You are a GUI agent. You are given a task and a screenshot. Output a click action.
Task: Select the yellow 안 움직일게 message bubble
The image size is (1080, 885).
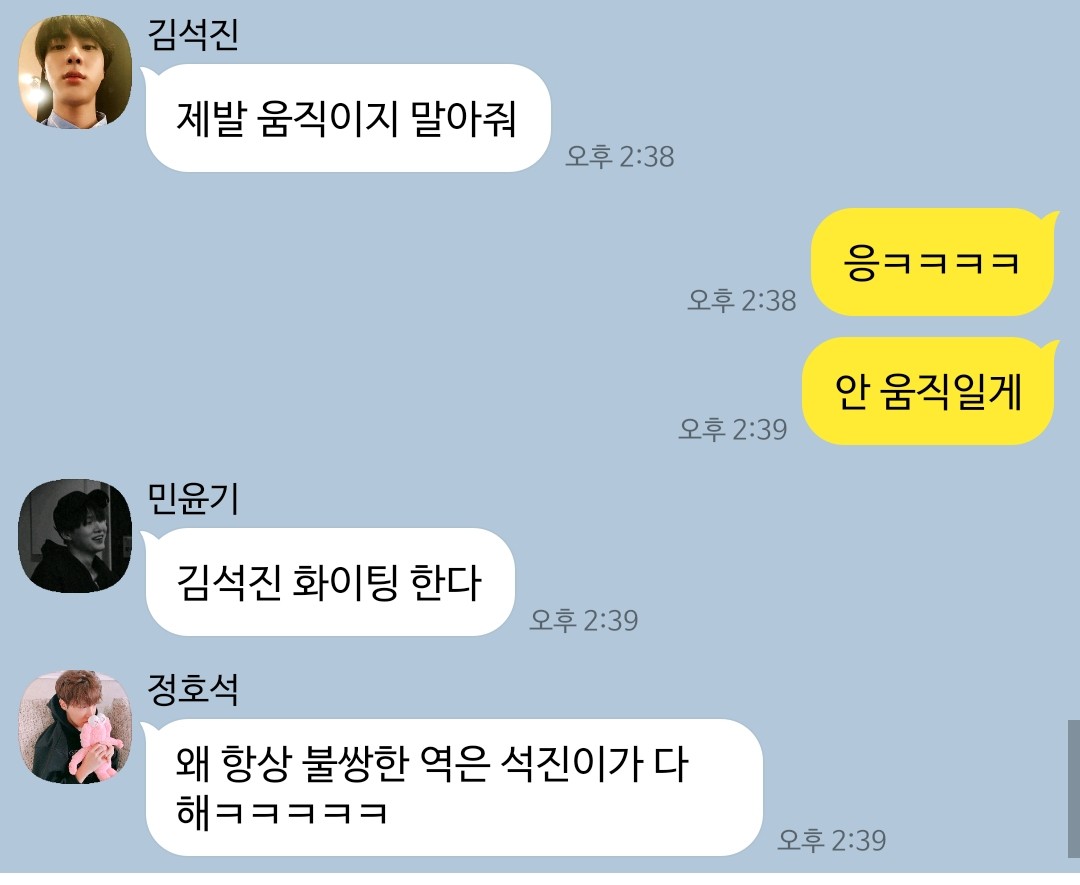(x=930, y=391)
